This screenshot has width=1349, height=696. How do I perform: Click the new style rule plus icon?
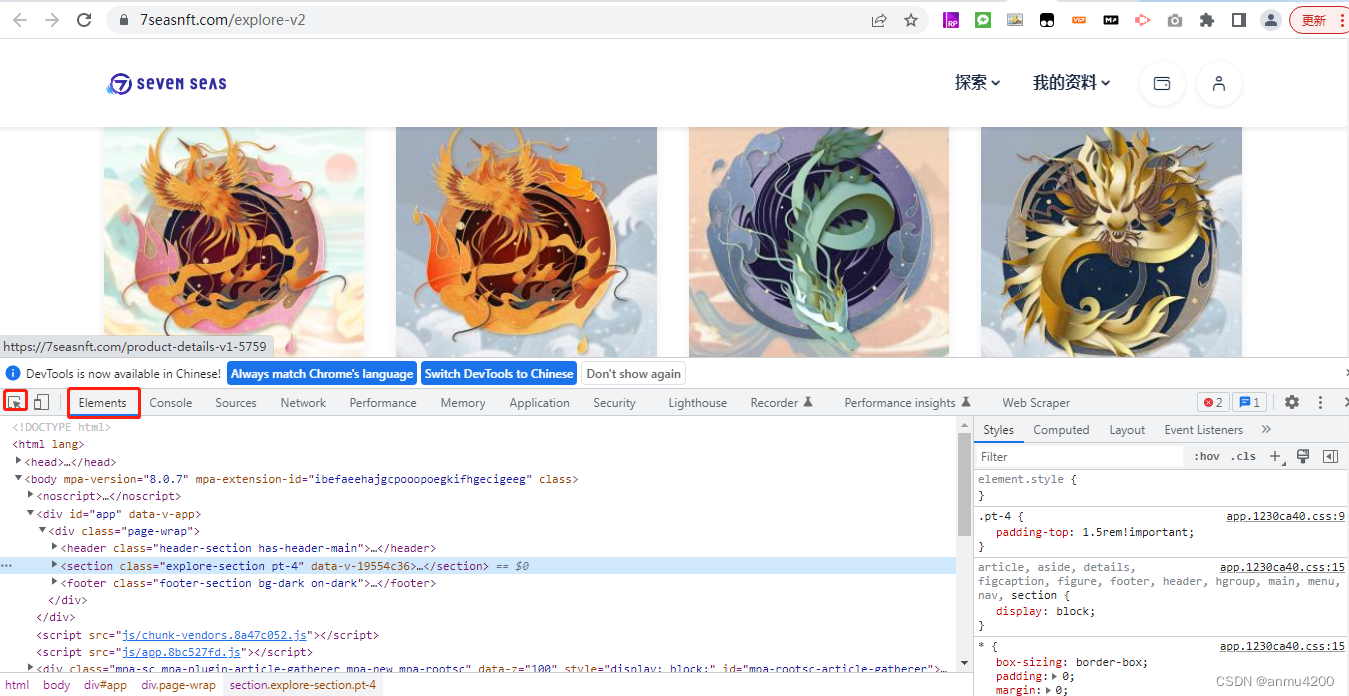(1275, 456)
